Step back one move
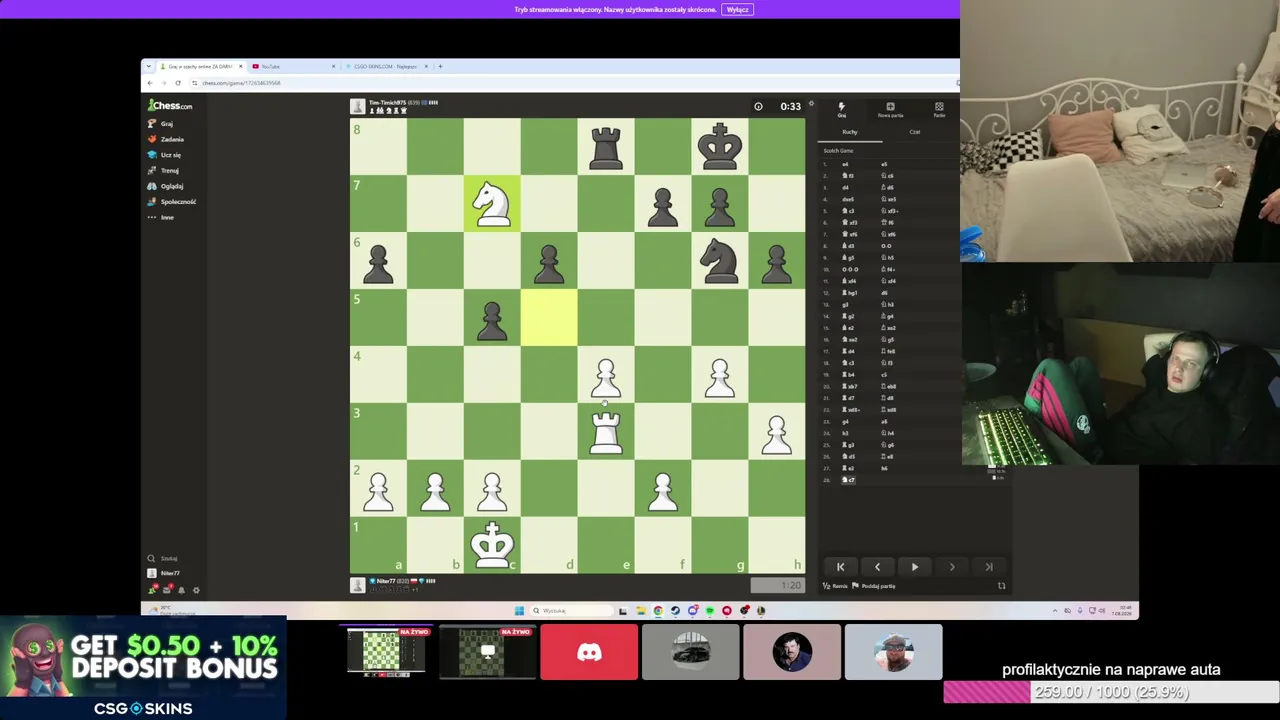1280x720 pixels. tap(877, 567)
